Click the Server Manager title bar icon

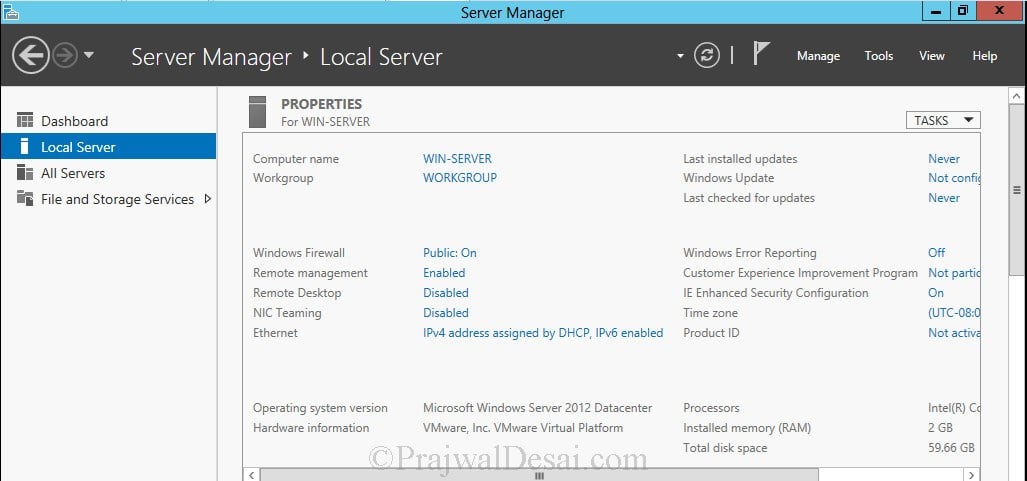pos(10,12)
